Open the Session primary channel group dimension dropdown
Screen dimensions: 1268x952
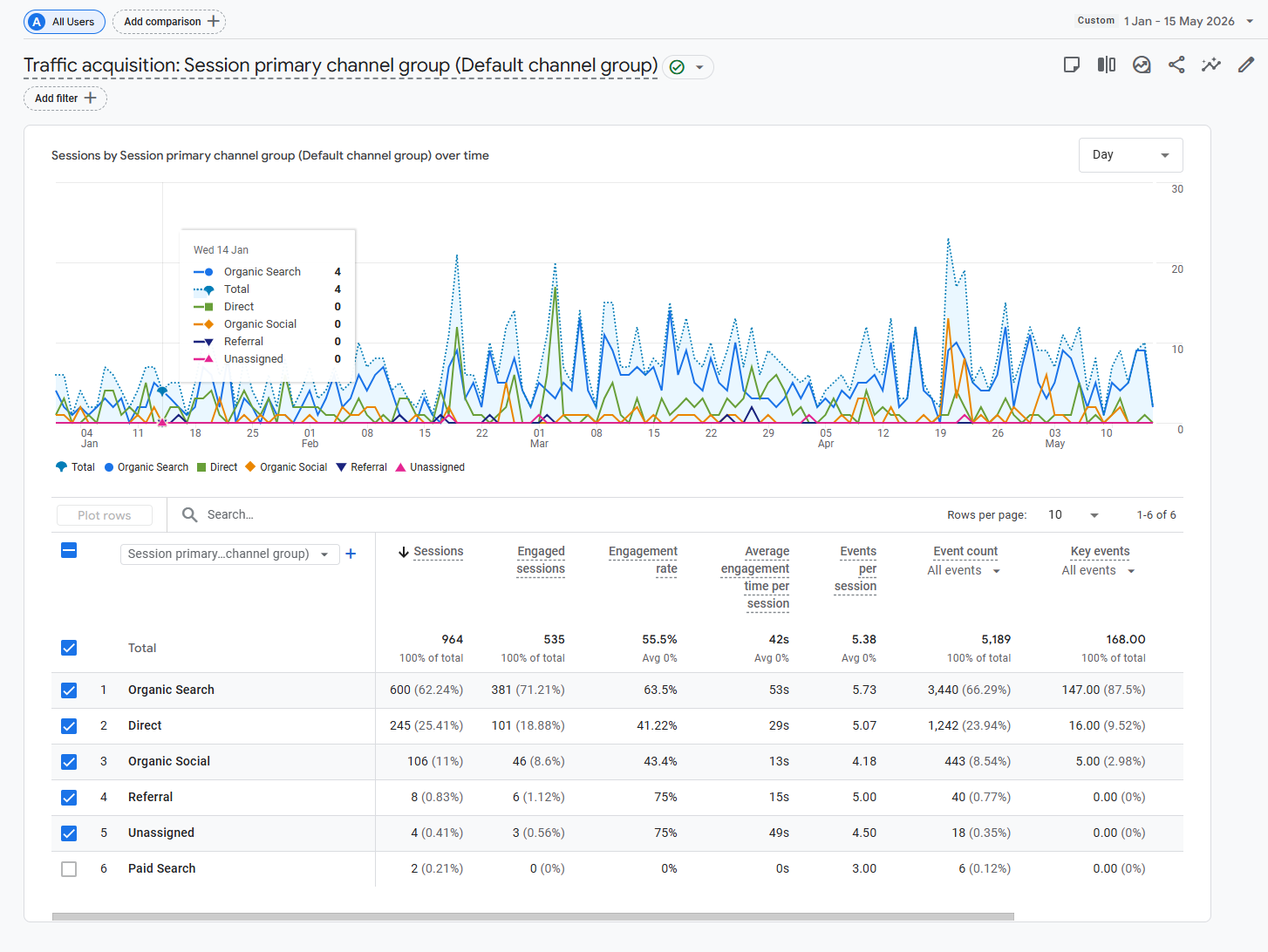(229, 554)
